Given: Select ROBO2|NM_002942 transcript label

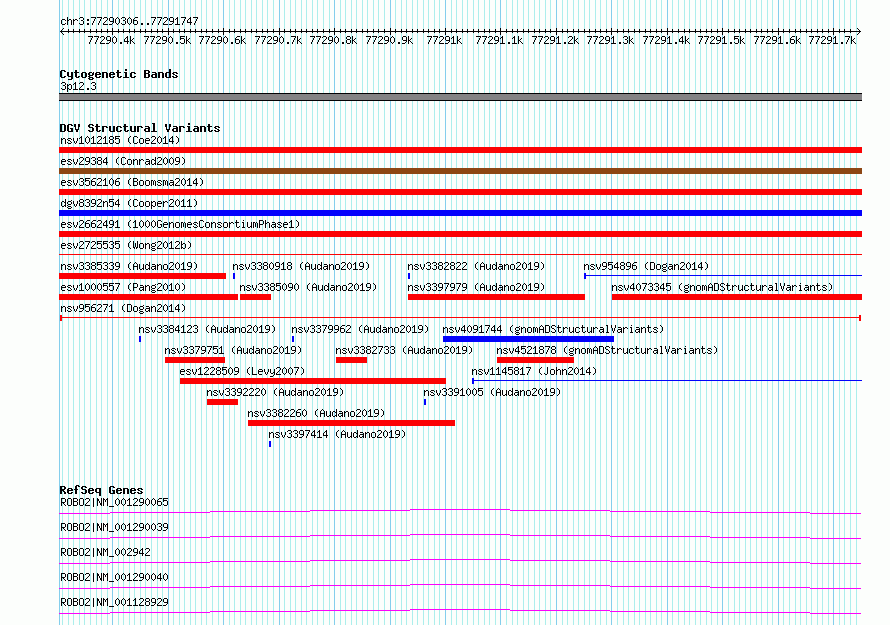Looking at the screenshot, I should [x=105, y=552].
